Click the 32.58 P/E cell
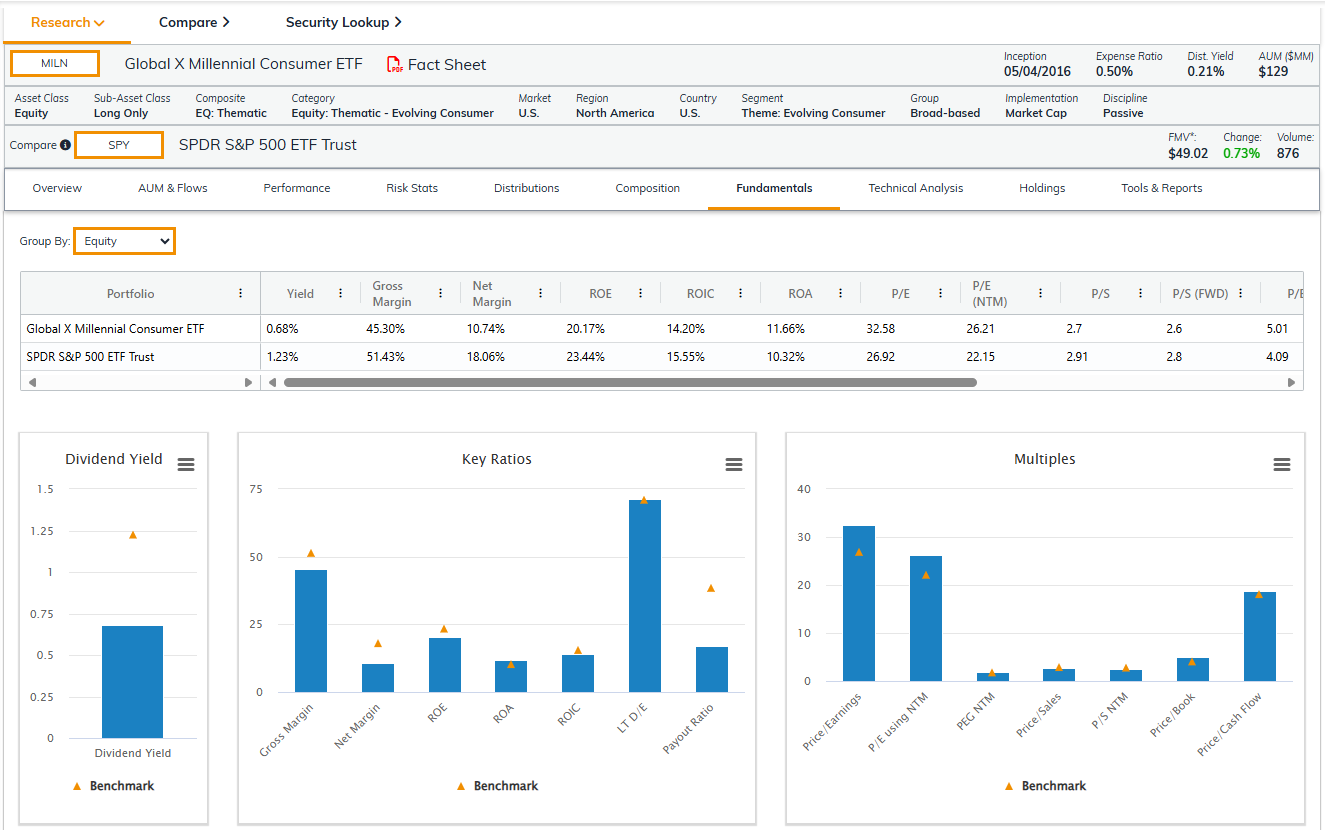Viewport: 1325px width, 830px height. coord(881,328)
